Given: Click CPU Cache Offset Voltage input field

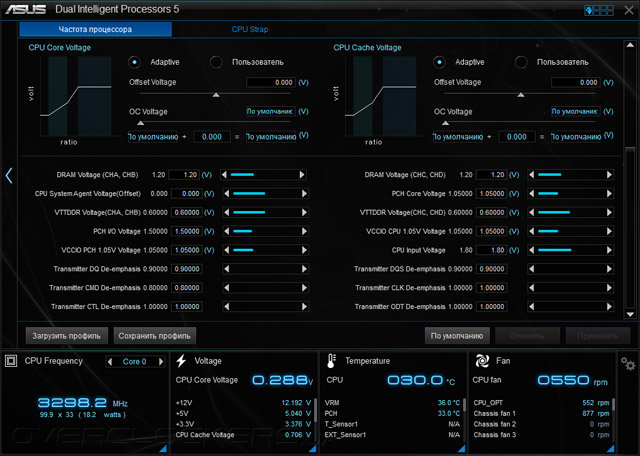Looking at the screenshot, I should tap(576, 82).
